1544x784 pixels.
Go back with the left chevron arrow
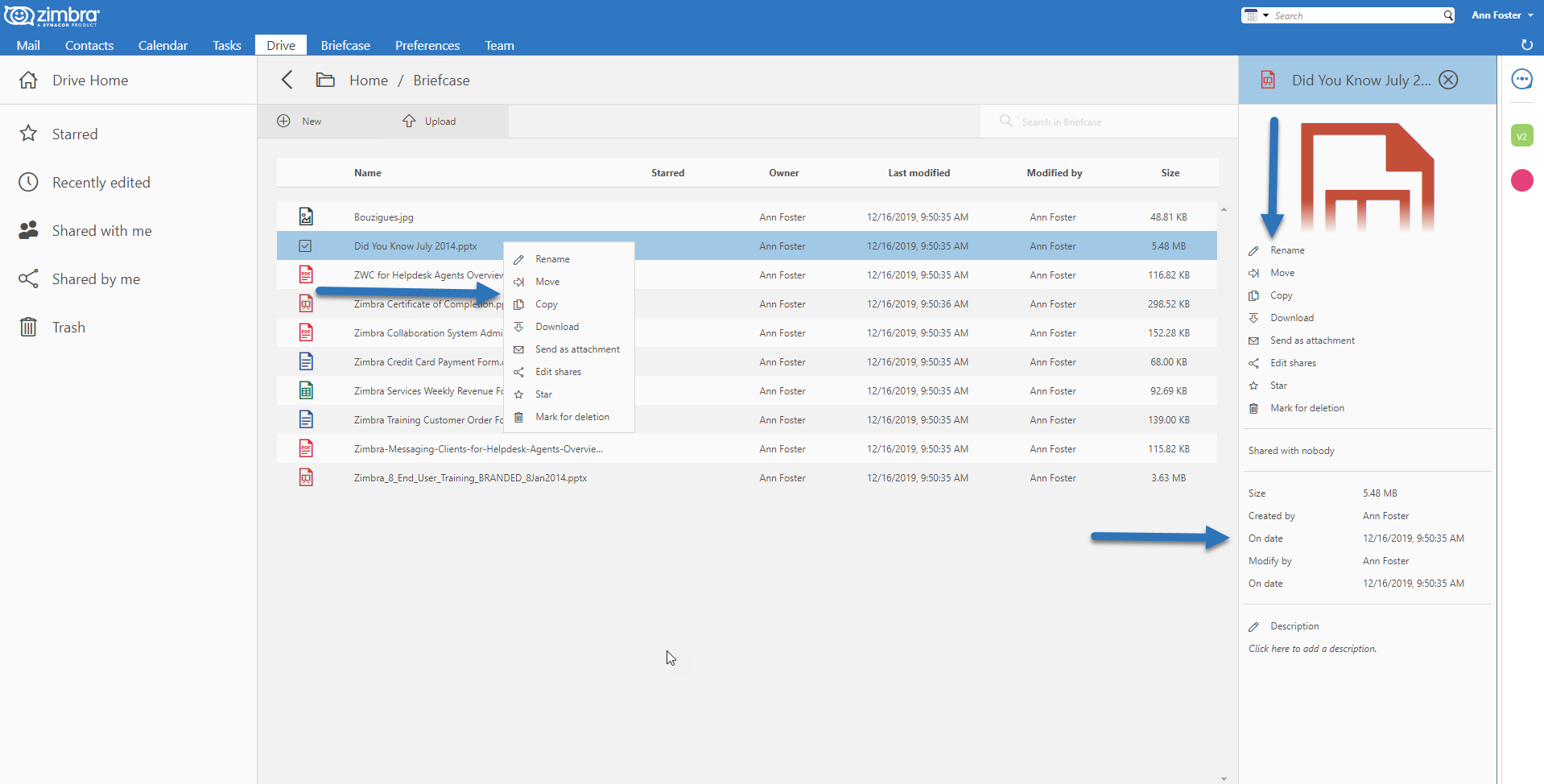click(287, 80)
